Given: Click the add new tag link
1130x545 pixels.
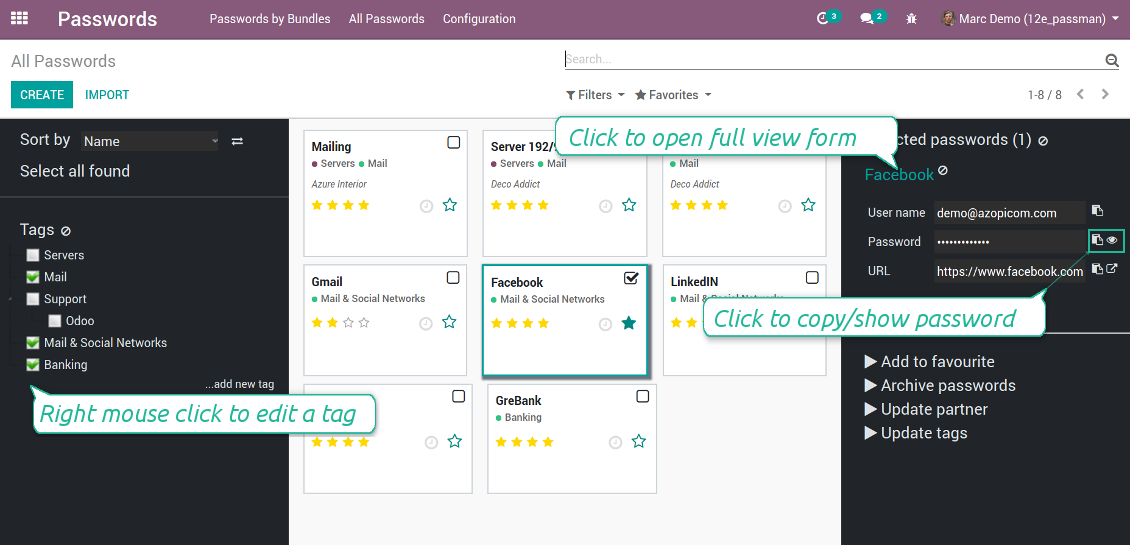Looking at the screenshot, I should 239,384.
